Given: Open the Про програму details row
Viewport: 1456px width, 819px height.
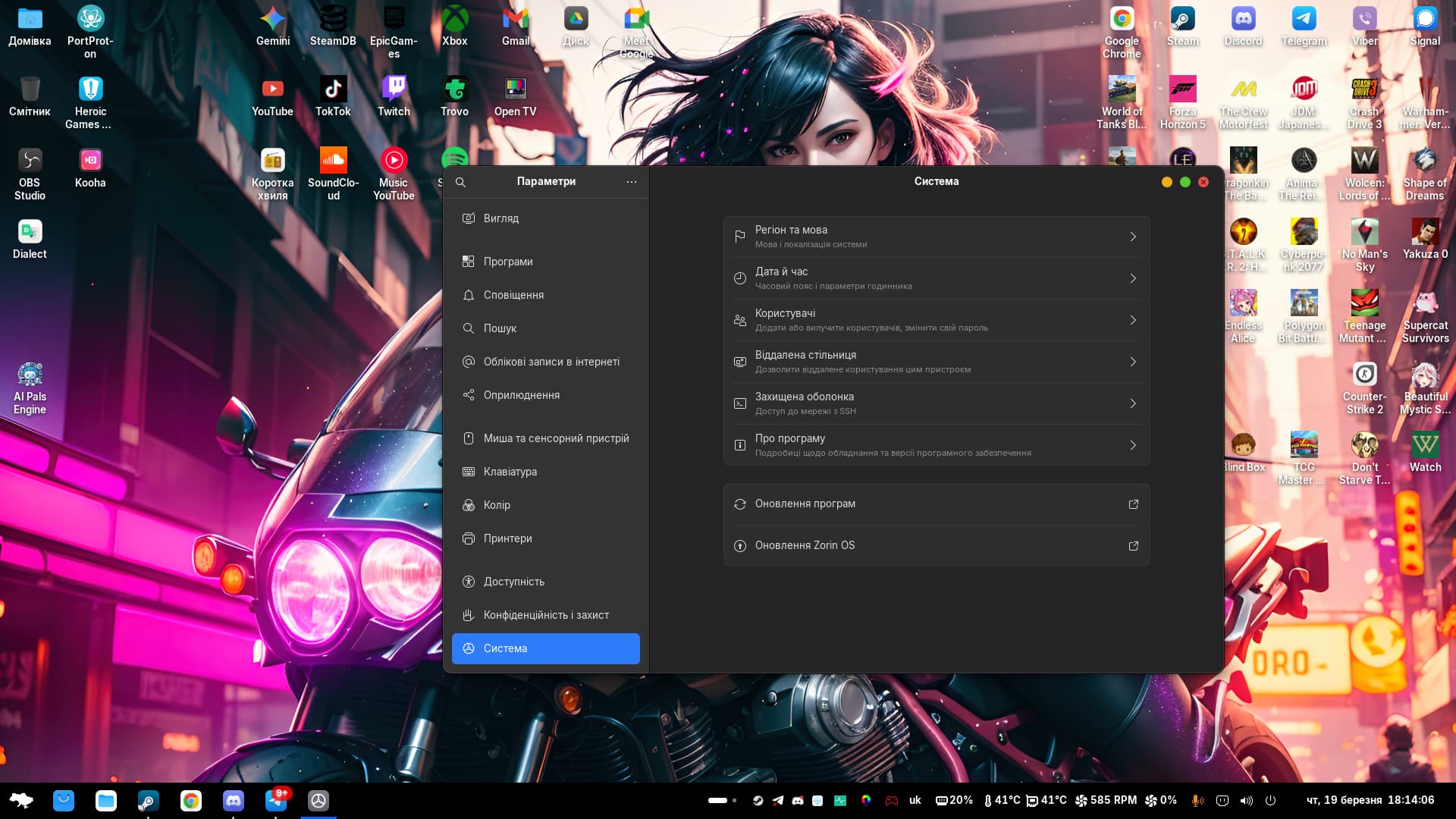Looking at the screenshot, I should 936,445.
